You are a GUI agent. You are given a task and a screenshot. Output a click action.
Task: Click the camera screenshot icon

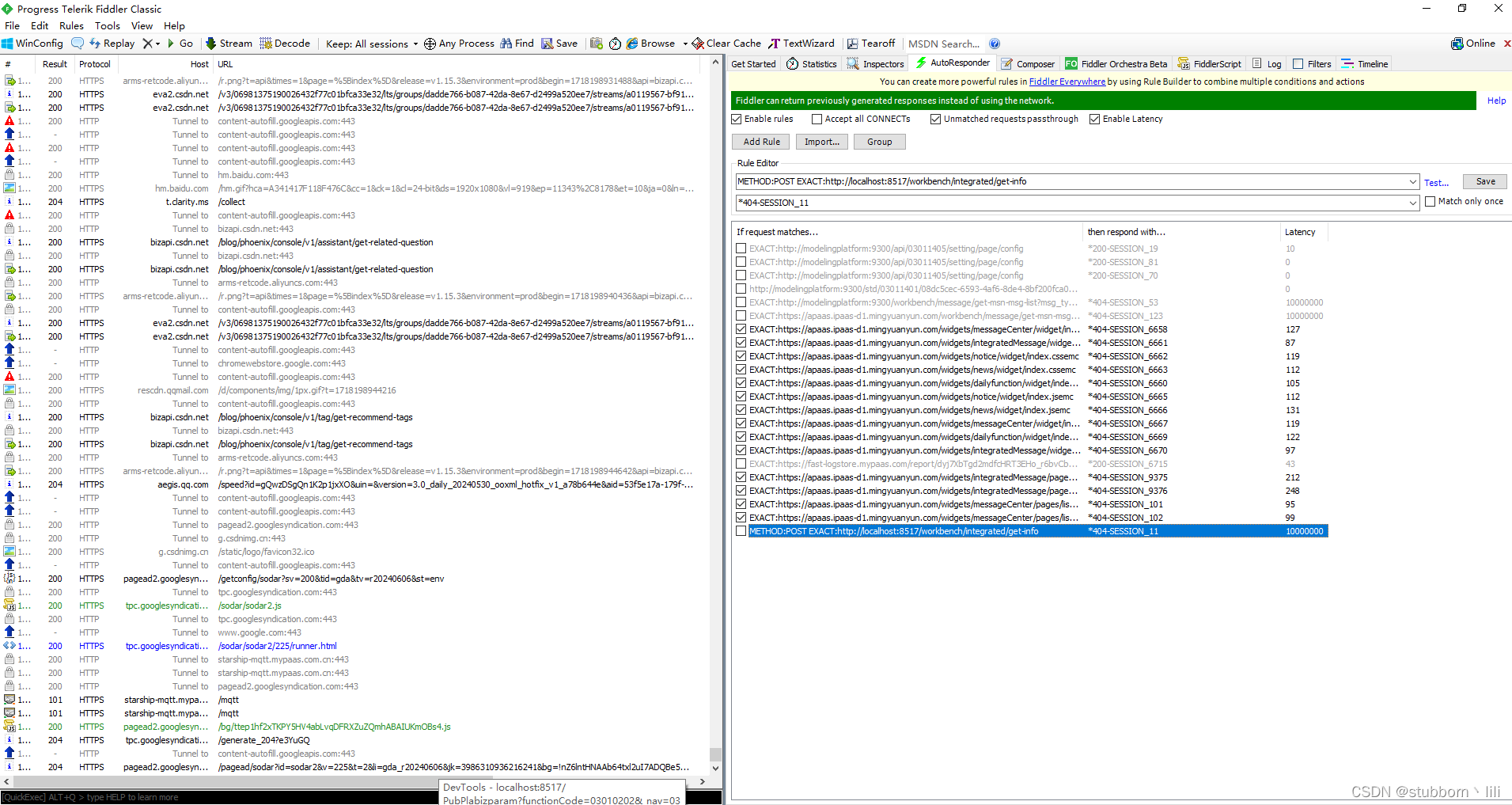pos(597,44)
